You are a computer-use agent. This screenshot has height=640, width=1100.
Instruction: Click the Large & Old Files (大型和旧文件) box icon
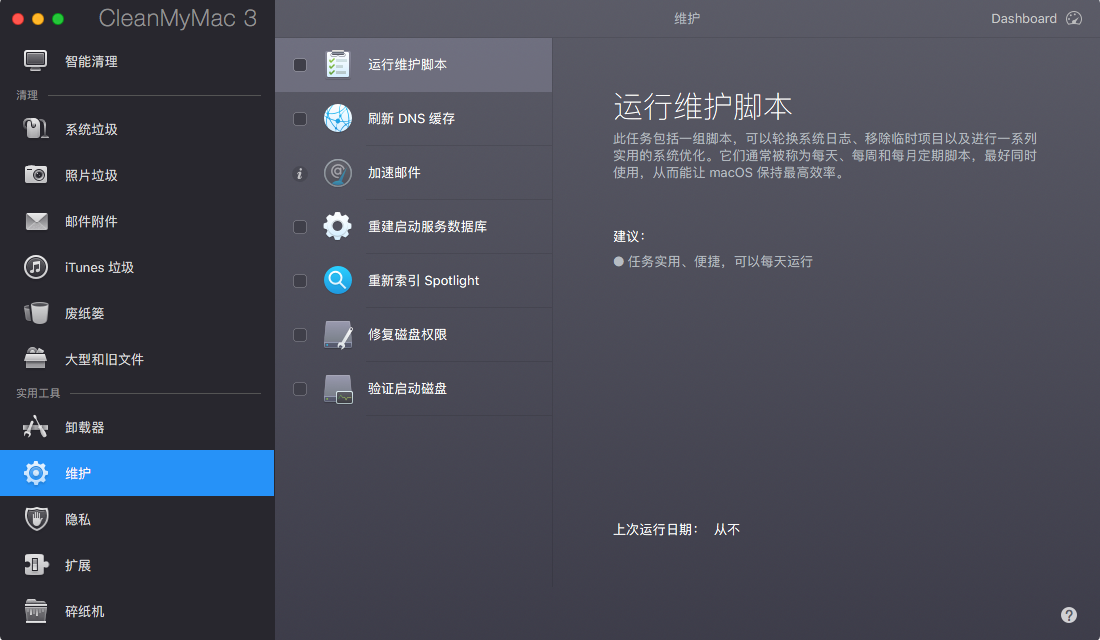click(35, 359)
